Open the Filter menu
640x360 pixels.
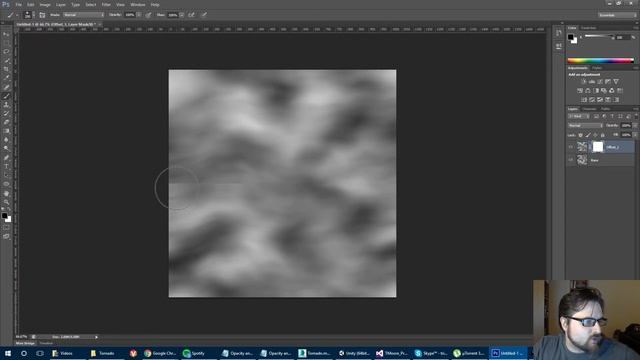click(106, 4)
